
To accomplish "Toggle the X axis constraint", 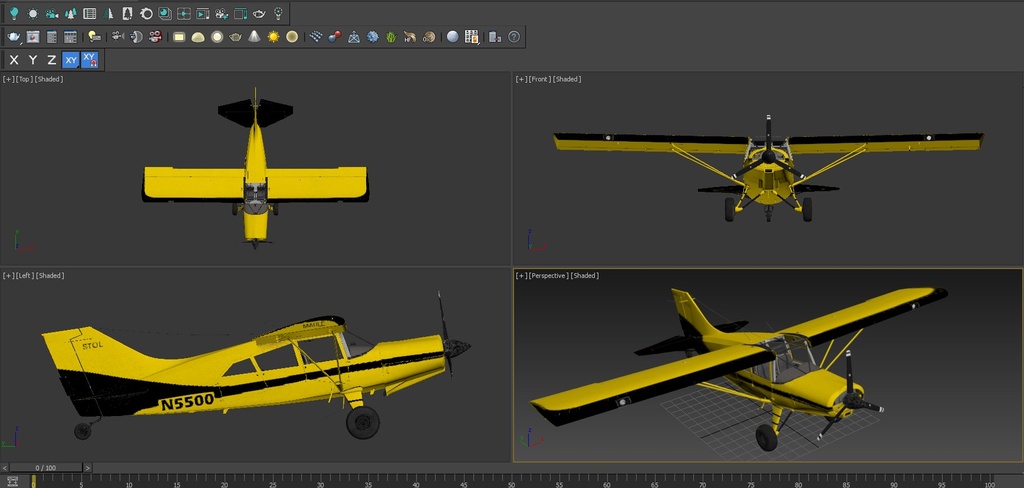I will pos(14,60).
